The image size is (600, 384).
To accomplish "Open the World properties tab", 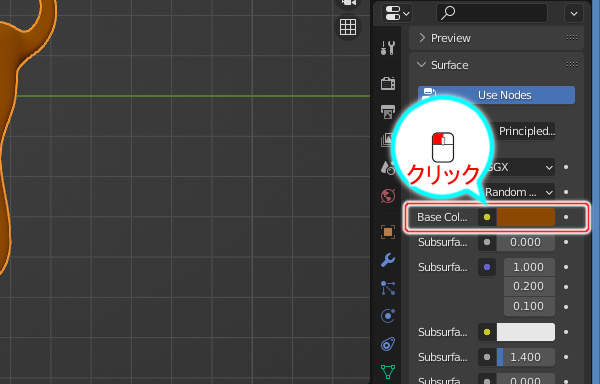I will click(388, 196).
